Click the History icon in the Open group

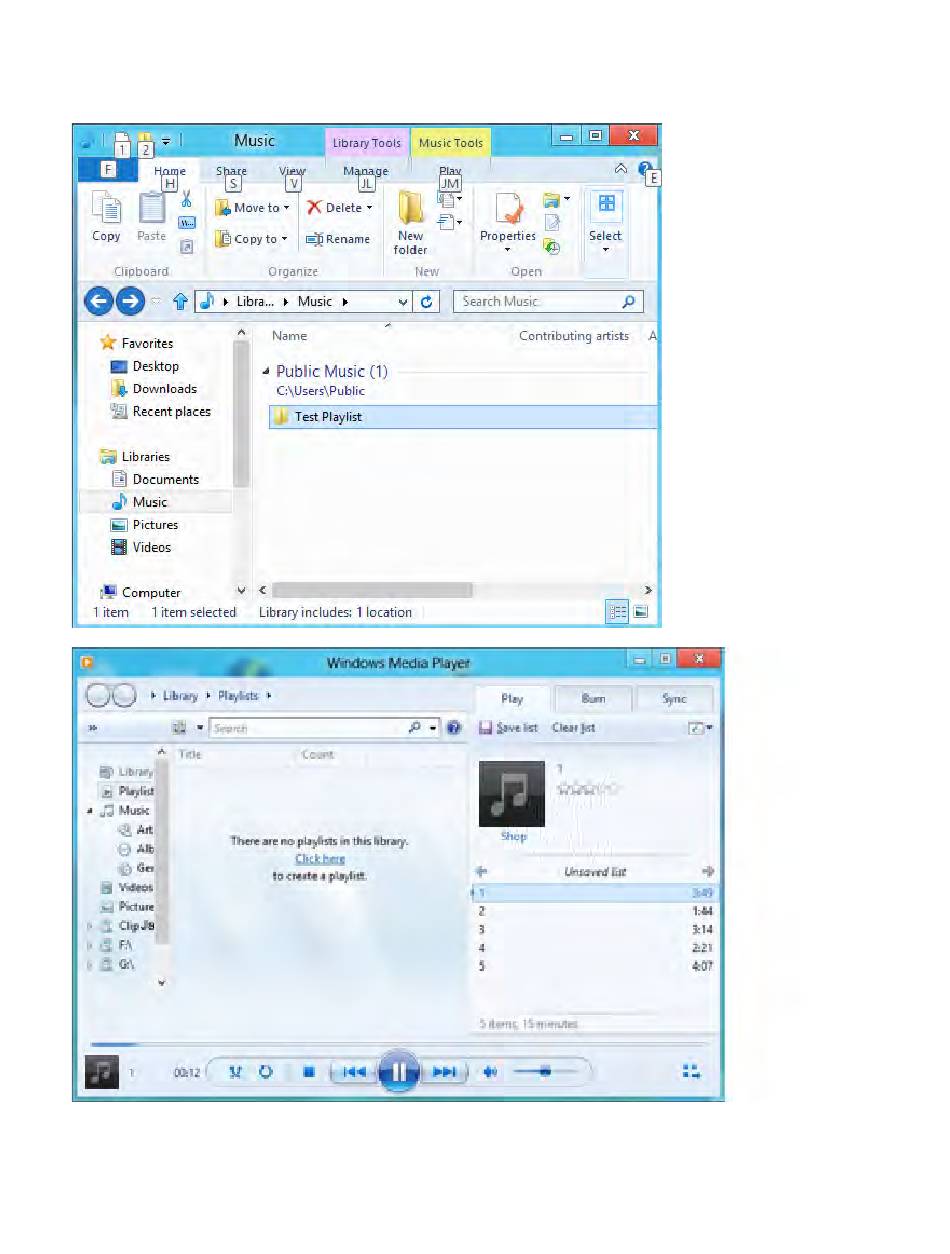pos(552,246)
